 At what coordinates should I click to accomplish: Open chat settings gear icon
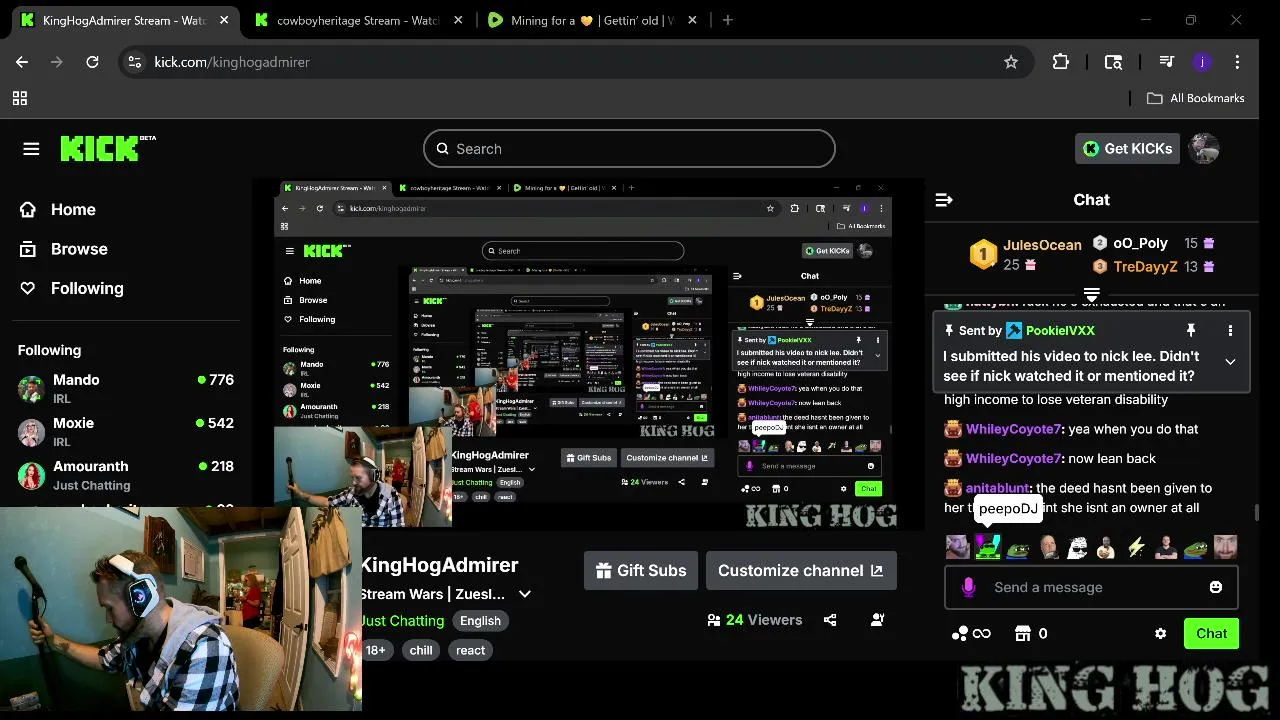(1160, 633)
